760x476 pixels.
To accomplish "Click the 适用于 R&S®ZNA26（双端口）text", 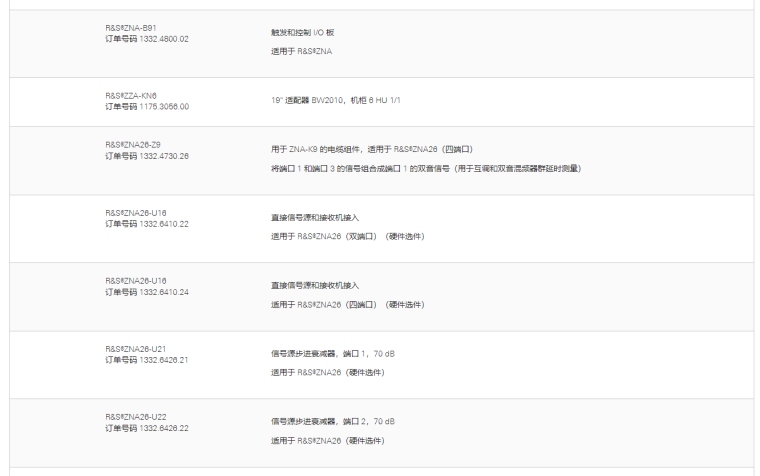I will pos(347,236).
